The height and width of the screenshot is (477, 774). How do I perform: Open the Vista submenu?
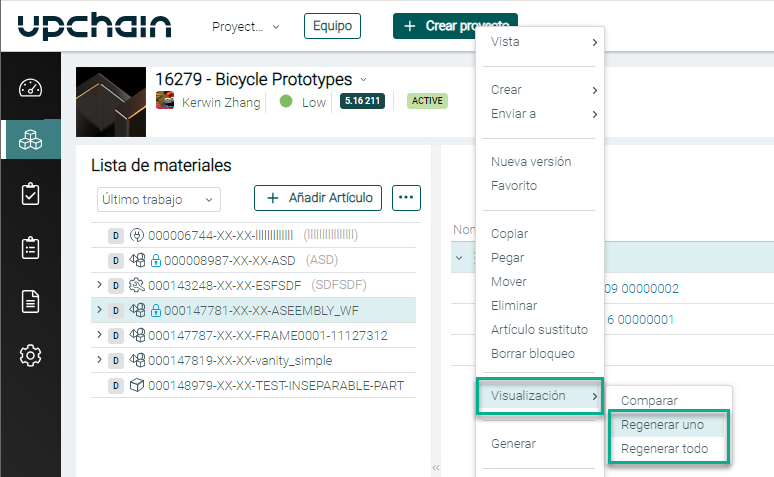[x=540, y=42]
